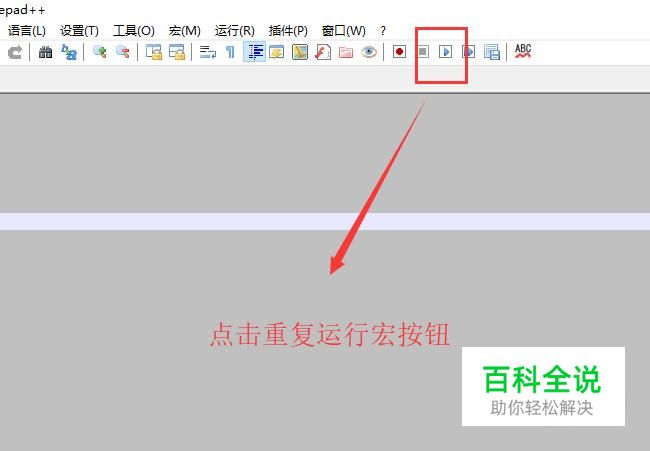Viewport: 650px width, 451px height.
Task: Click the stop recording macro icon
Action: [x=422, y=52]
